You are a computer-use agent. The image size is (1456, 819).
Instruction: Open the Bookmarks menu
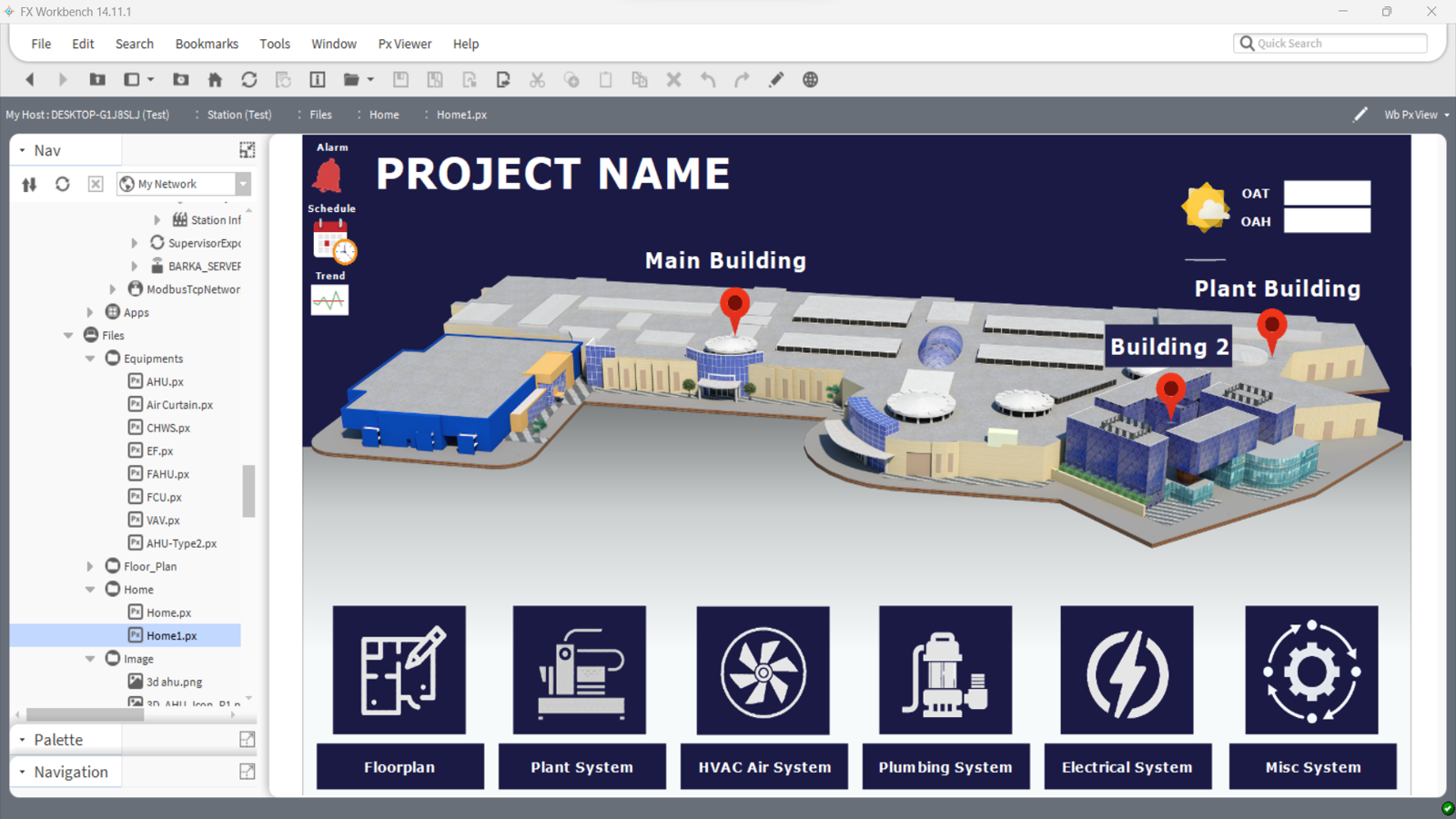[x=207, y=44]
